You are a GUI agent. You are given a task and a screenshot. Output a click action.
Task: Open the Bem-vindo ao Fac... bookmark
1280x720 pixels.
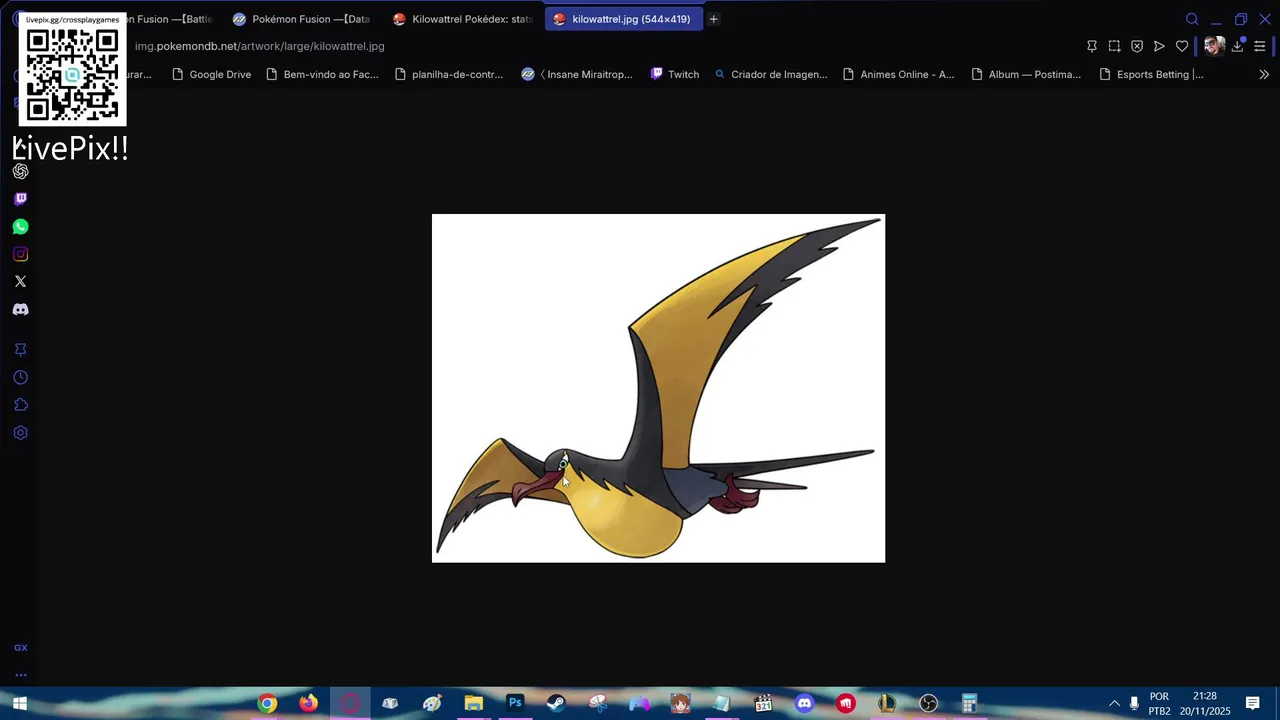pos(321,74)
